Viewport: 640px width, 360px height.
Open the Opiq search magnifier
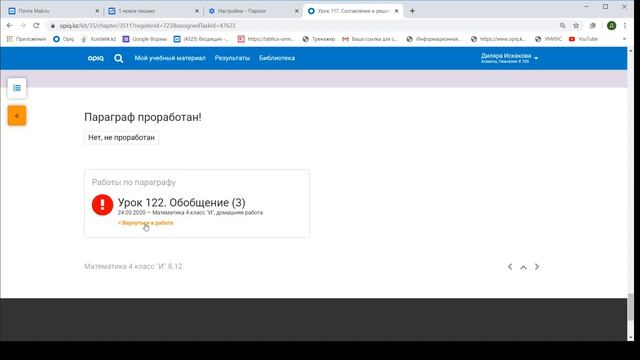(x=118, y=58)
